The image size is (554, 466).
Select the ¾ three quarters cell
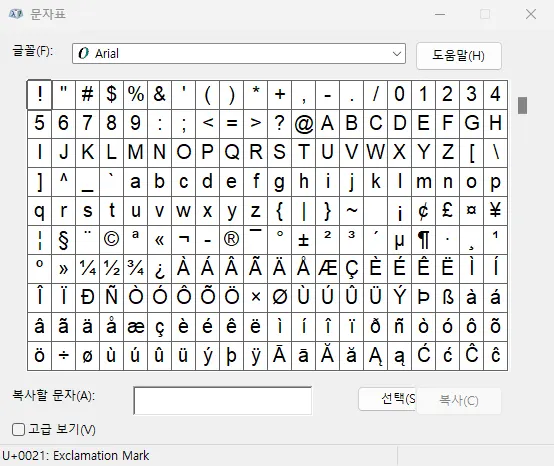point(136,269)
